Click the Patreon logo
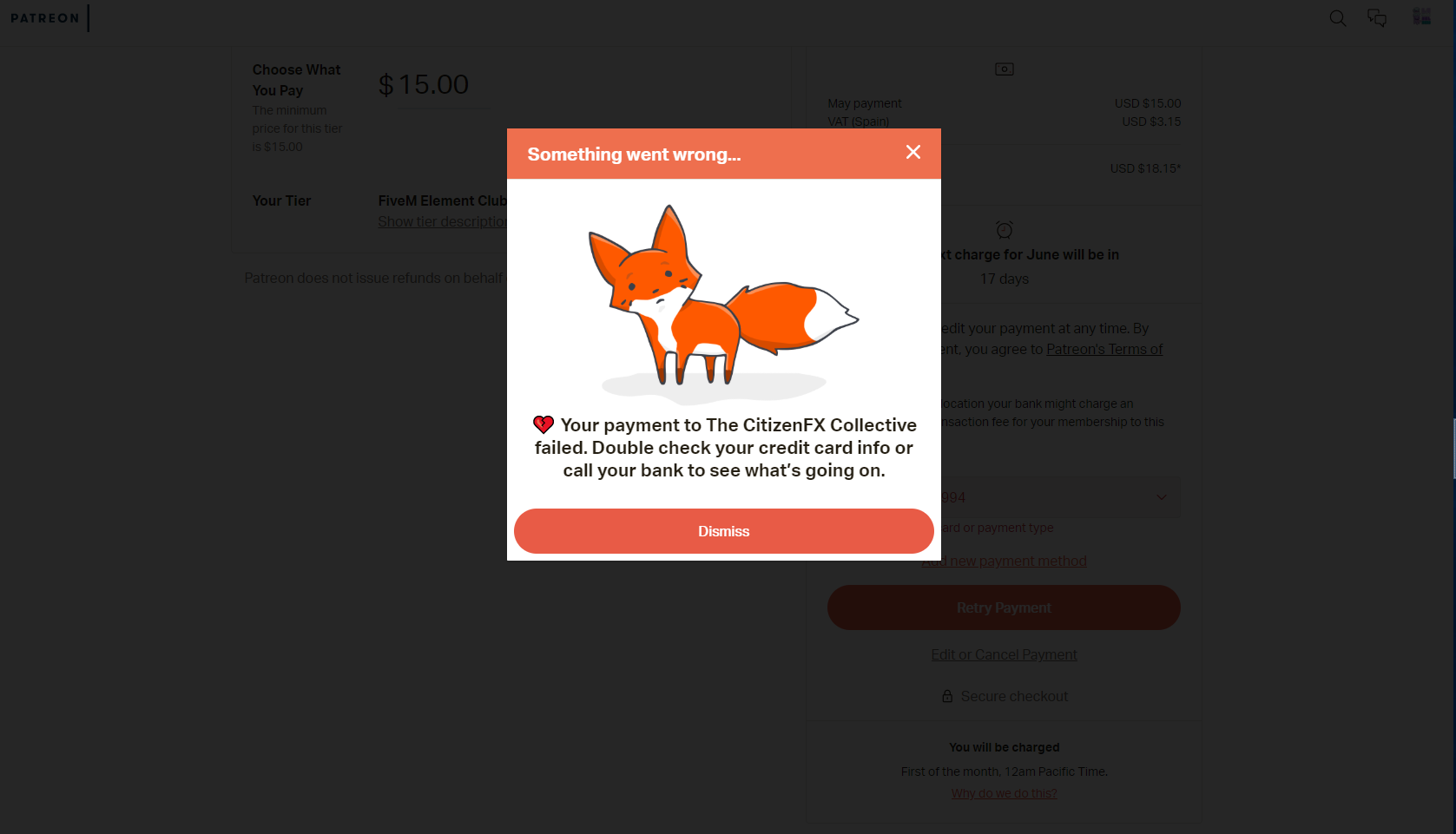 click(45, 18)
